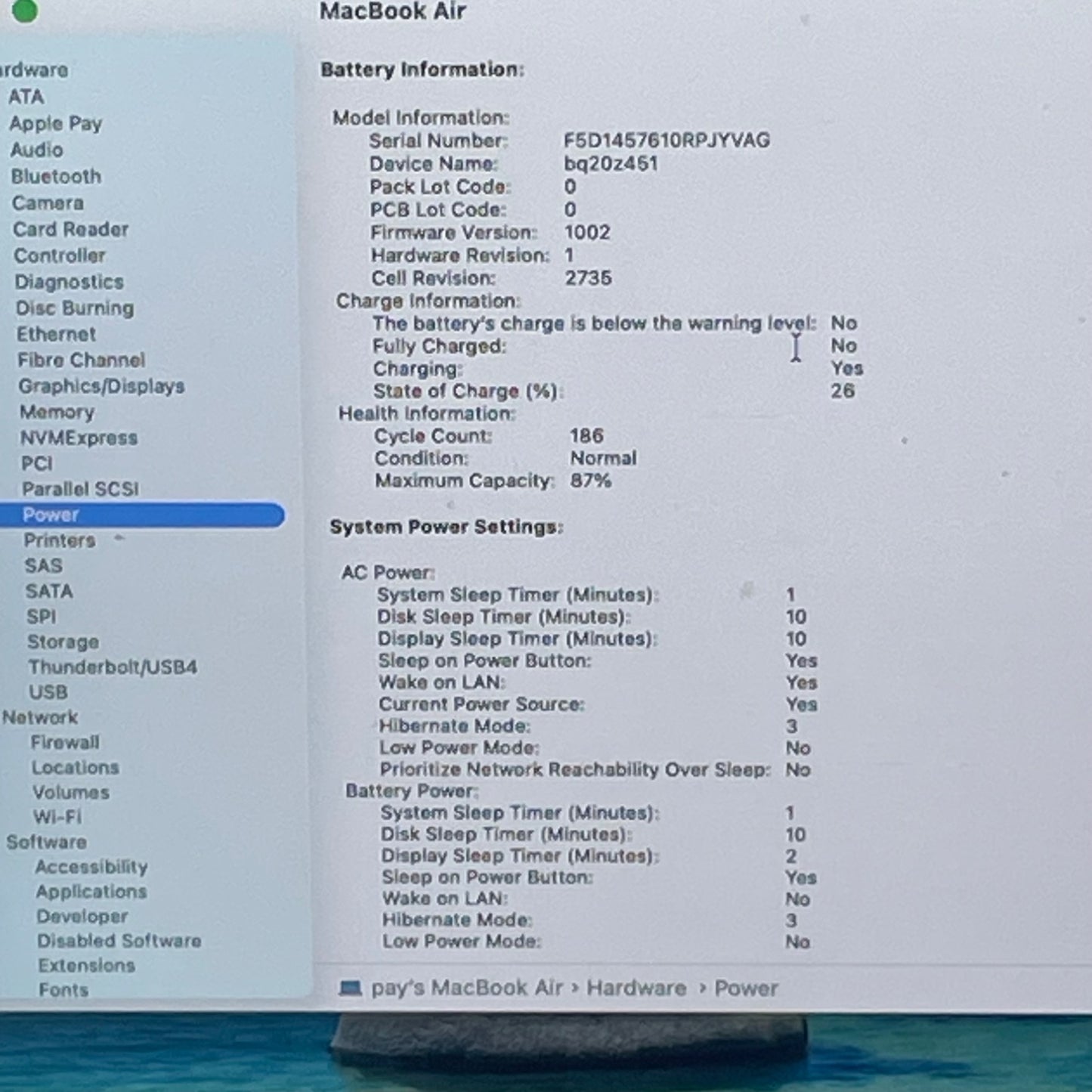Click the Hardware category heading
This screenshot has height=1092, width=1092.
coord(34,70)
